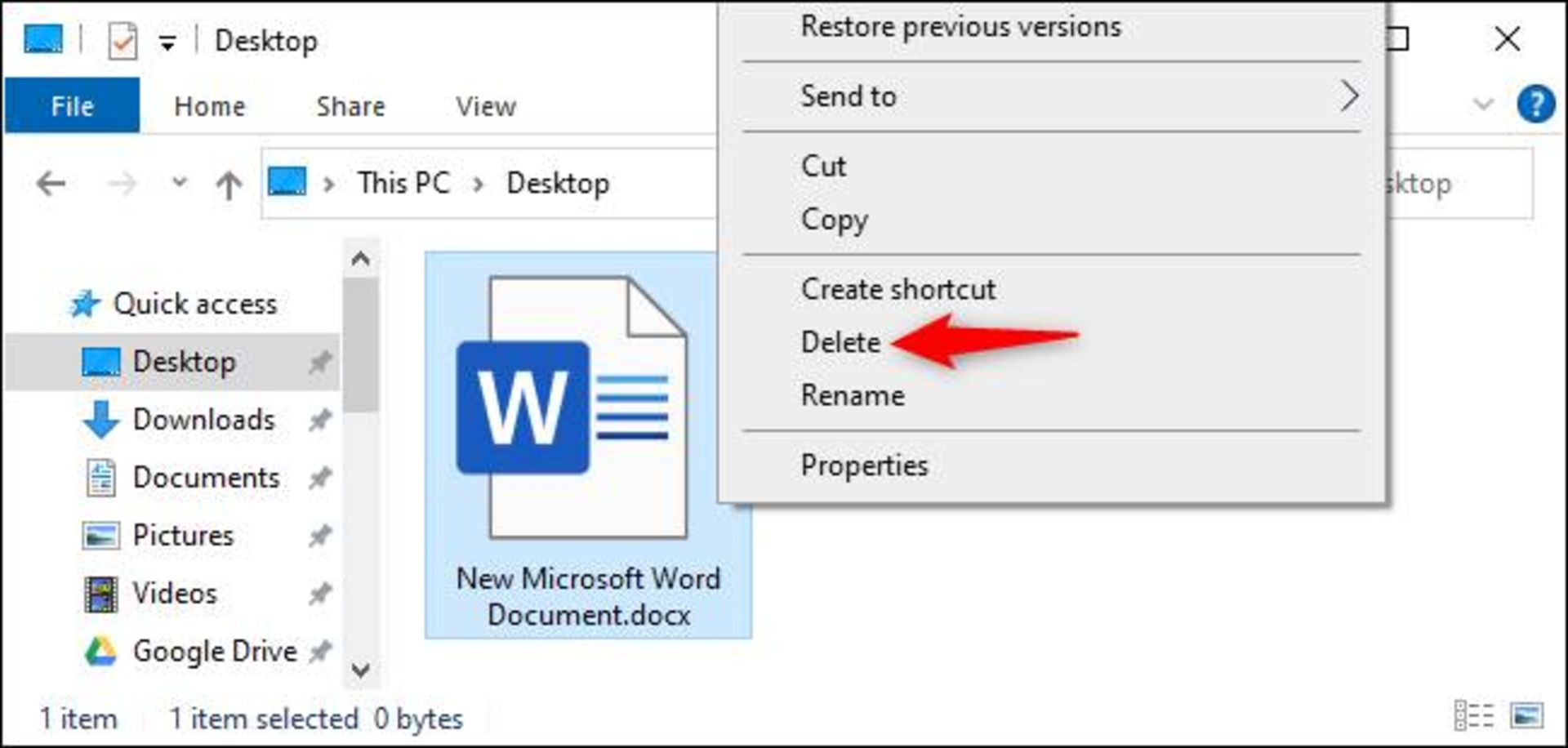
Task: Click the Up directory arrow icon
Action: 229,185
